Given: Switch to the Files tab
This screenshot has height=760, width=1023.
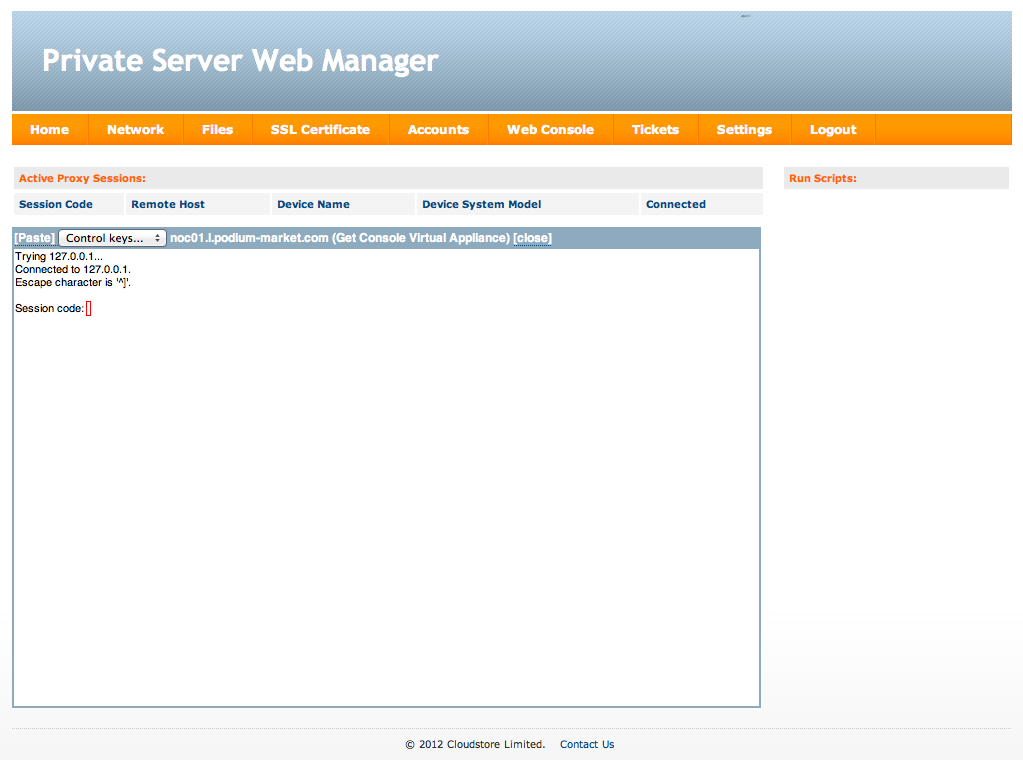Looking at the screenshot, I should coord(217,129).
